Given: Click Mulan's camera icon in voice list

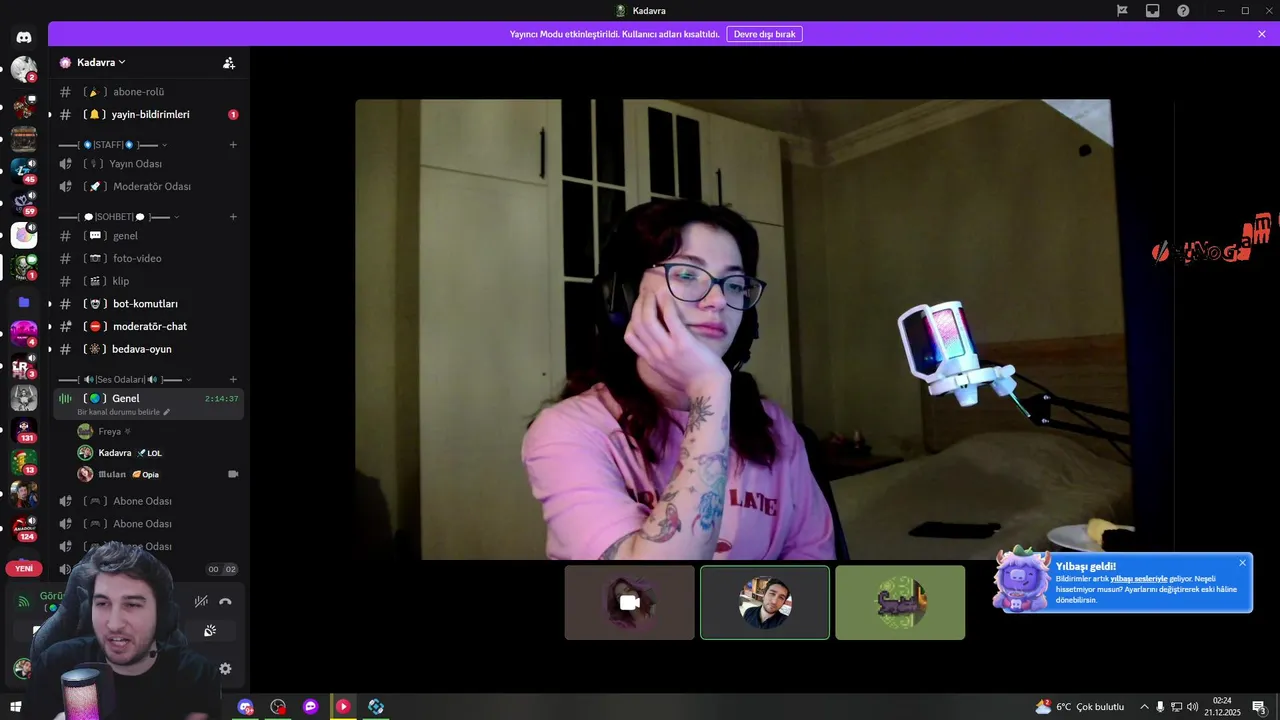Looking at the screenshot, I should click(x=233, y=474).
